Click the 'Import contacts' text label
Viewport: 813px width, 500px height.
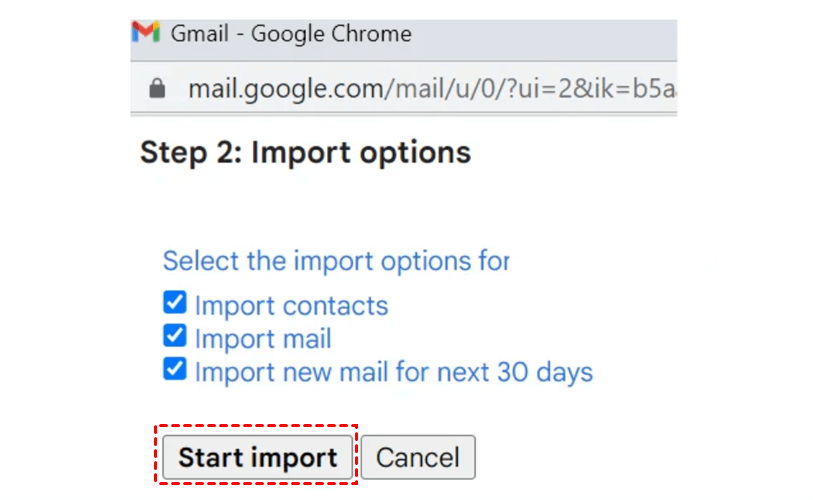click(291, 305)
